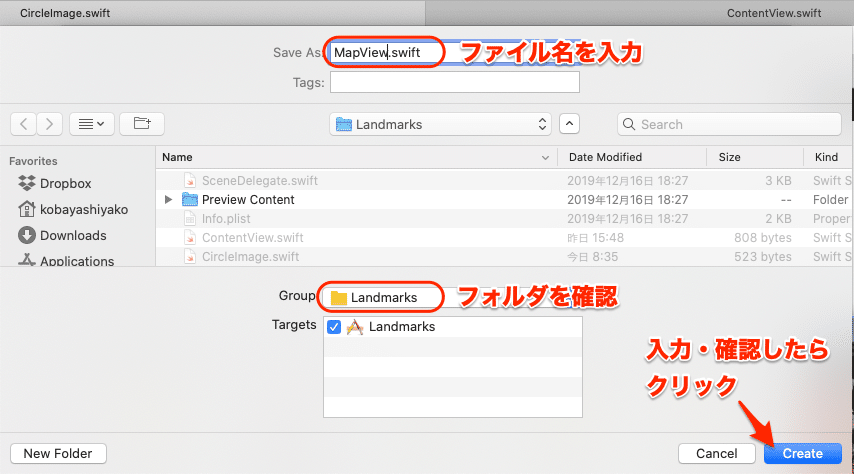Go forward with the right chevron
Image resolution: width=854 pixels, height=474 pixels.
50,124
